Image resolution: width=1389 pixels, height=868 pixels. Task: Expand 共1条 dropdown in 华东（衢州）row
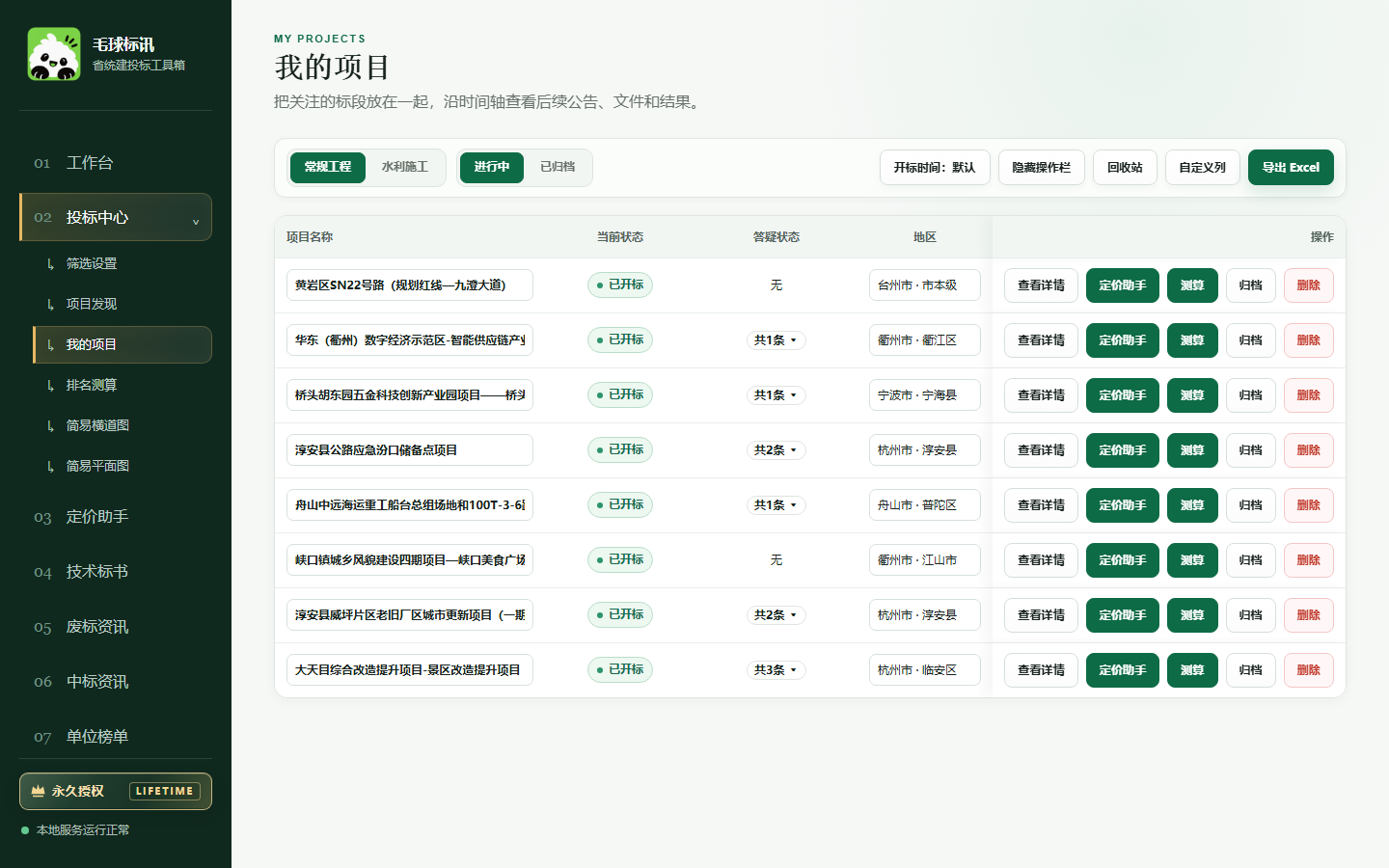pyautogui.click(x=776, y=340)
